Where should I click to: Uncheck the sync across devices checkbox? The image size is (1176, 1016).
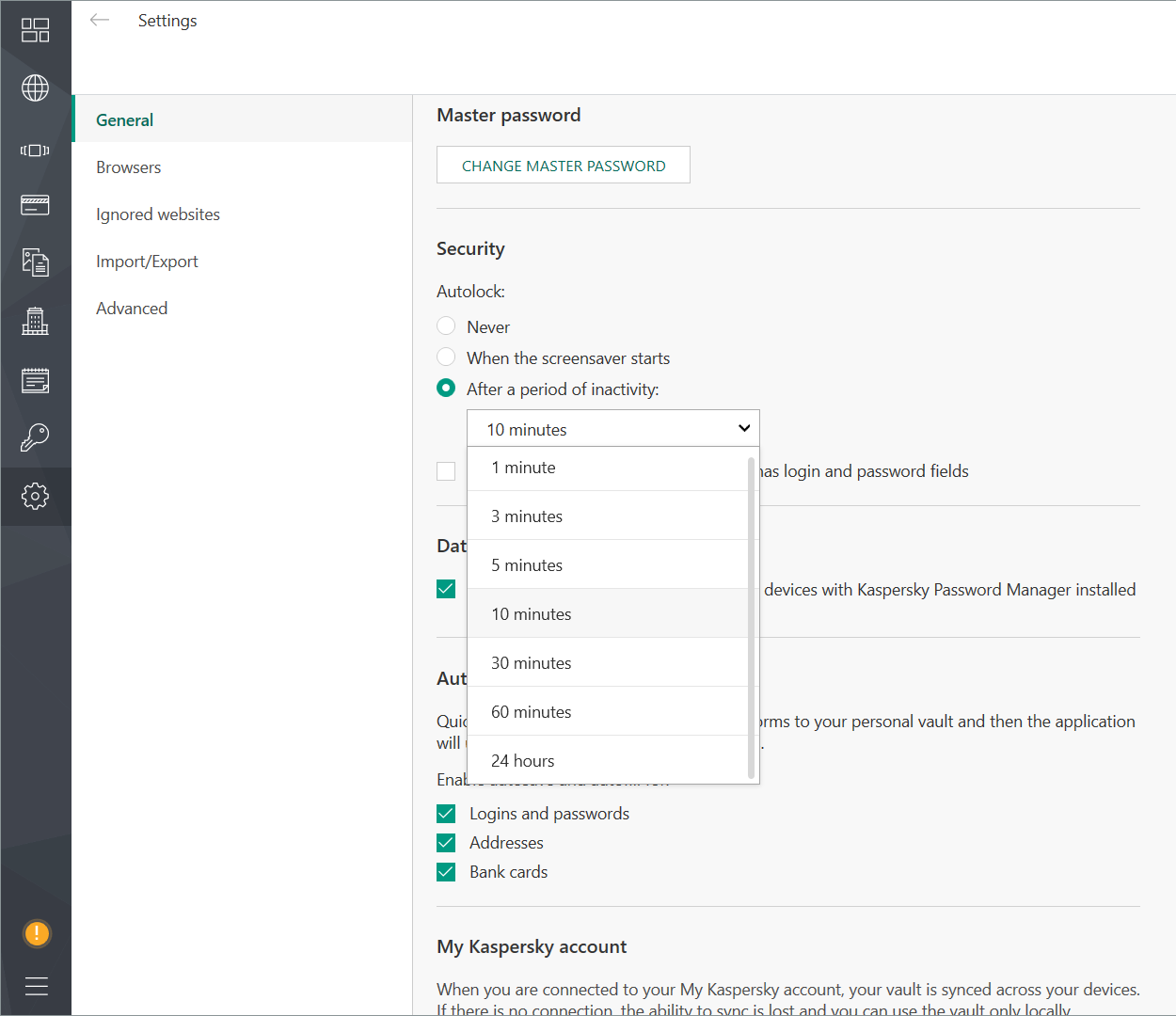[446, 589]
